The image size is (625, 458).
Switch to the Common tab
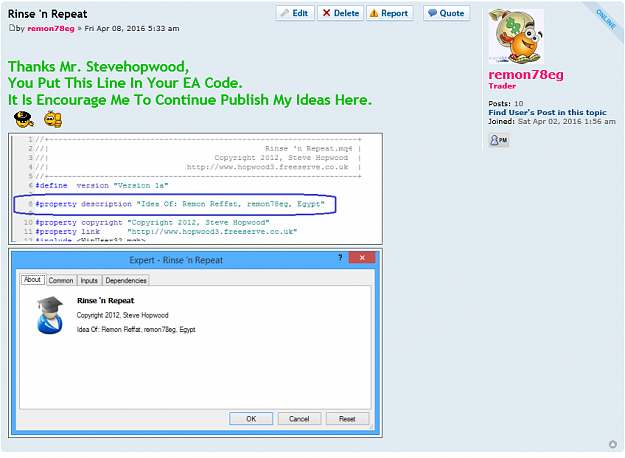pyautogui.click(x=61, y=280)
